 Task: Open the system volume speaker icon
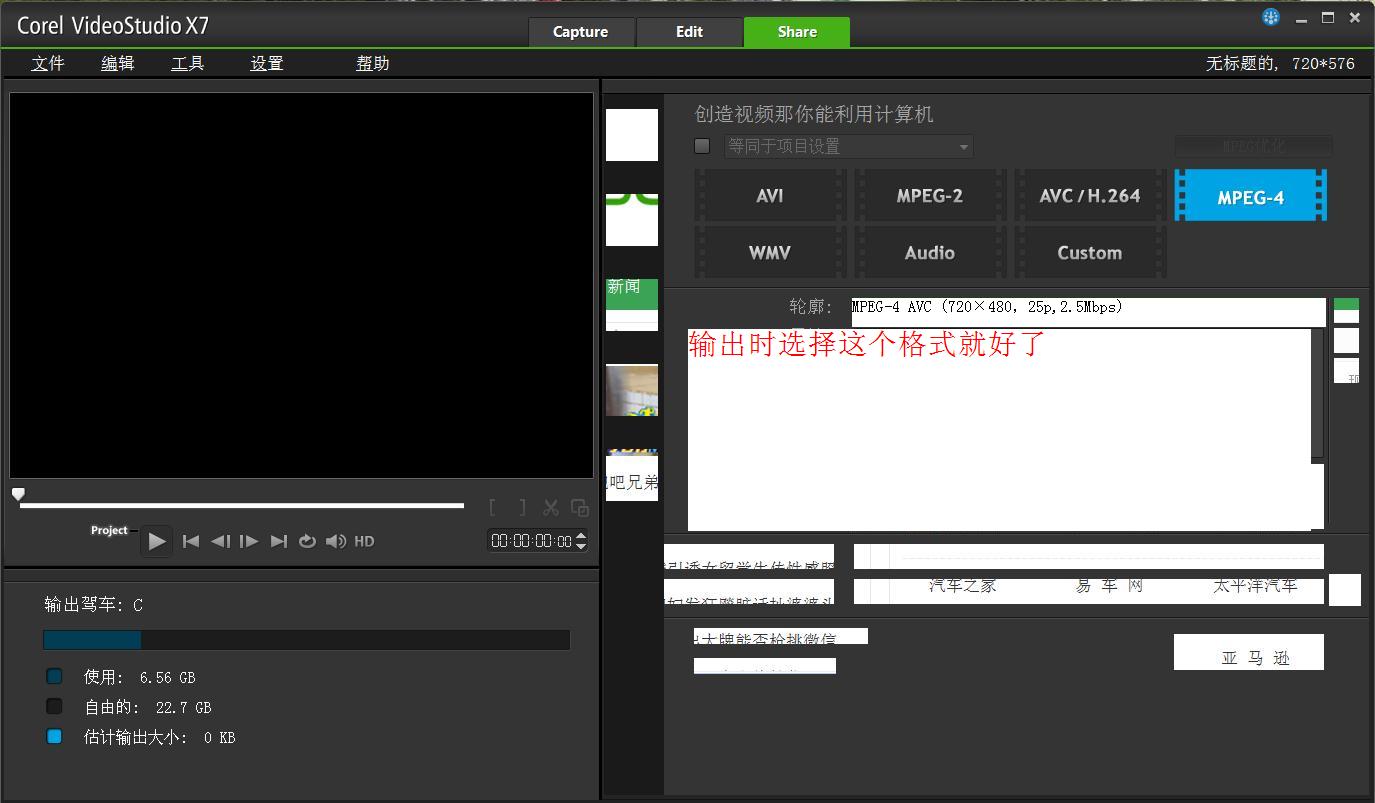click(x=336, y=541)
